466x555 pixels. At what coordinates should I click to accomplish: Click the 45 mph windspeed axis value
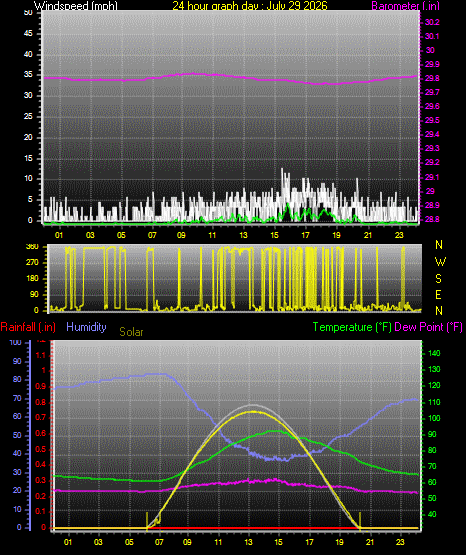click(x=28, y=33)
